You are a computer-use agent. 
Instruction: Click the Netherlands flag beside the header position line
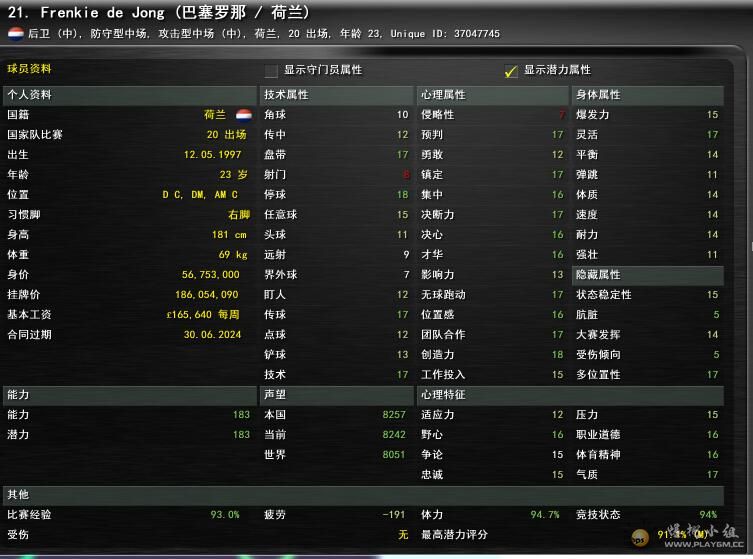tap(15, 34)
